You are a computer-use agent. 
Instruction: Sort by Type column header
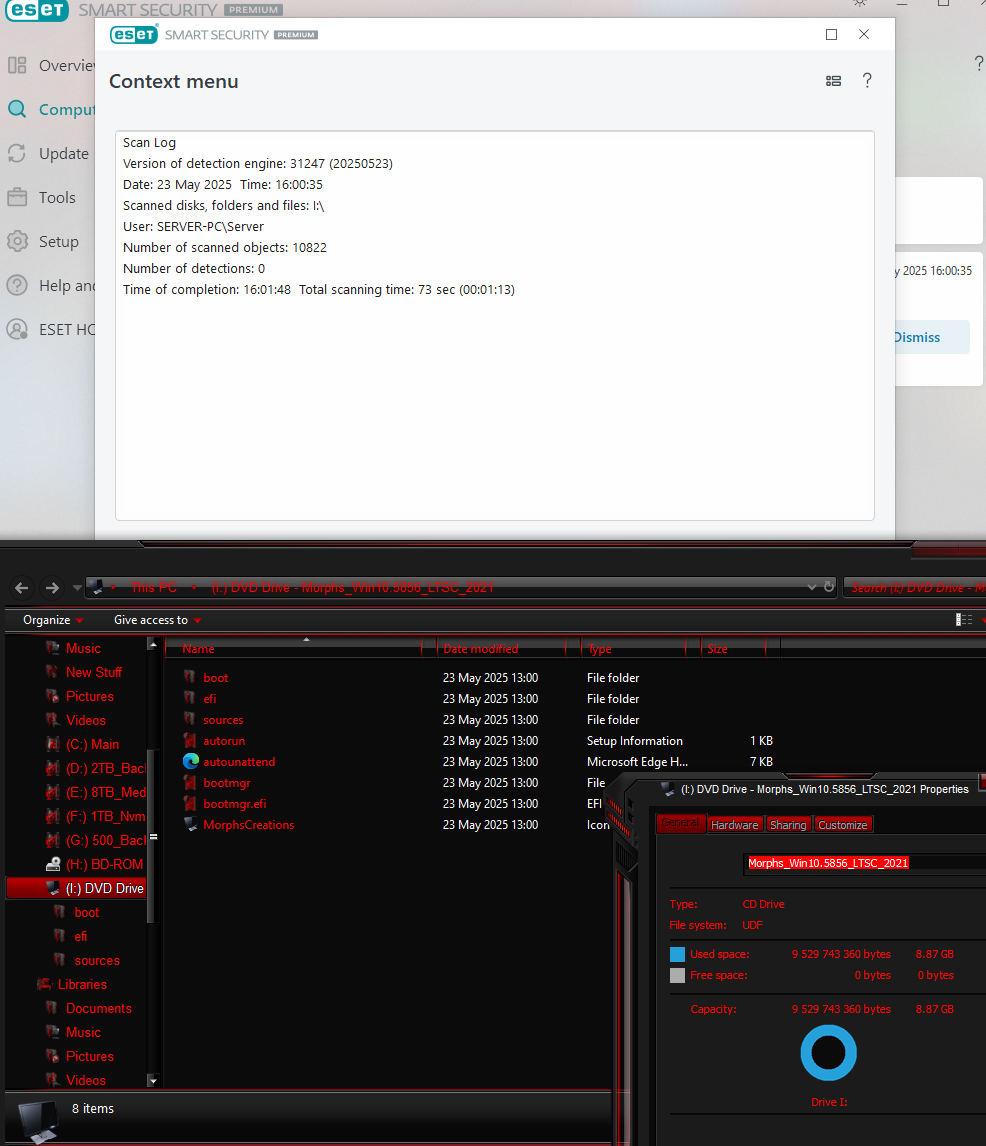(x=634, y=648)
